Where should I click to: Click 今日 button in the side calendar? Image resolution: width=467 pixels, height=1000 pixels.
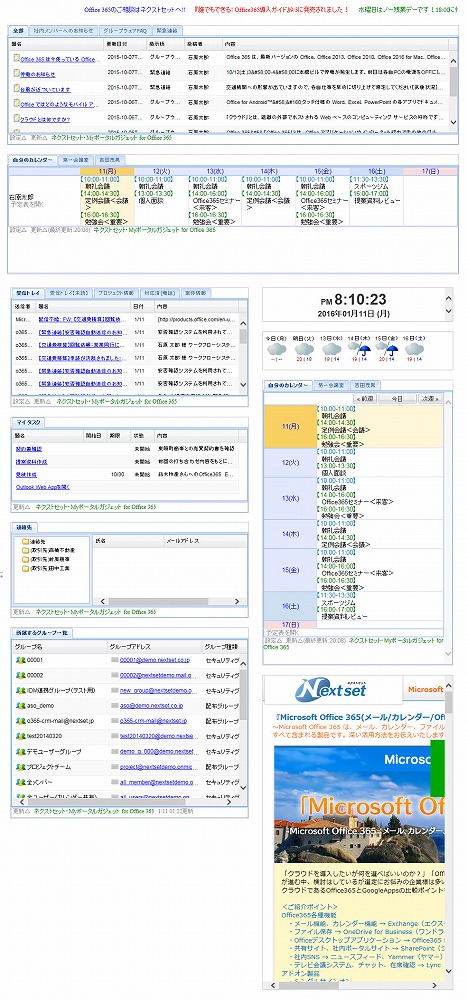(397, 399)
